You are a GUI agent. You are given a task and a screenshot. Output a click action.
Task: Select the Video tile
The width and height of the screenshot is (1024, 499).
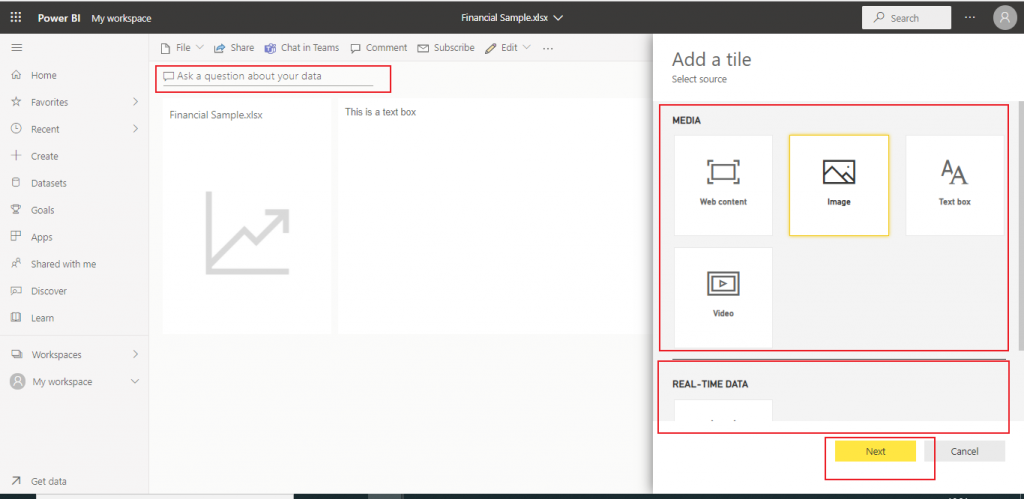tap(723, 297)
